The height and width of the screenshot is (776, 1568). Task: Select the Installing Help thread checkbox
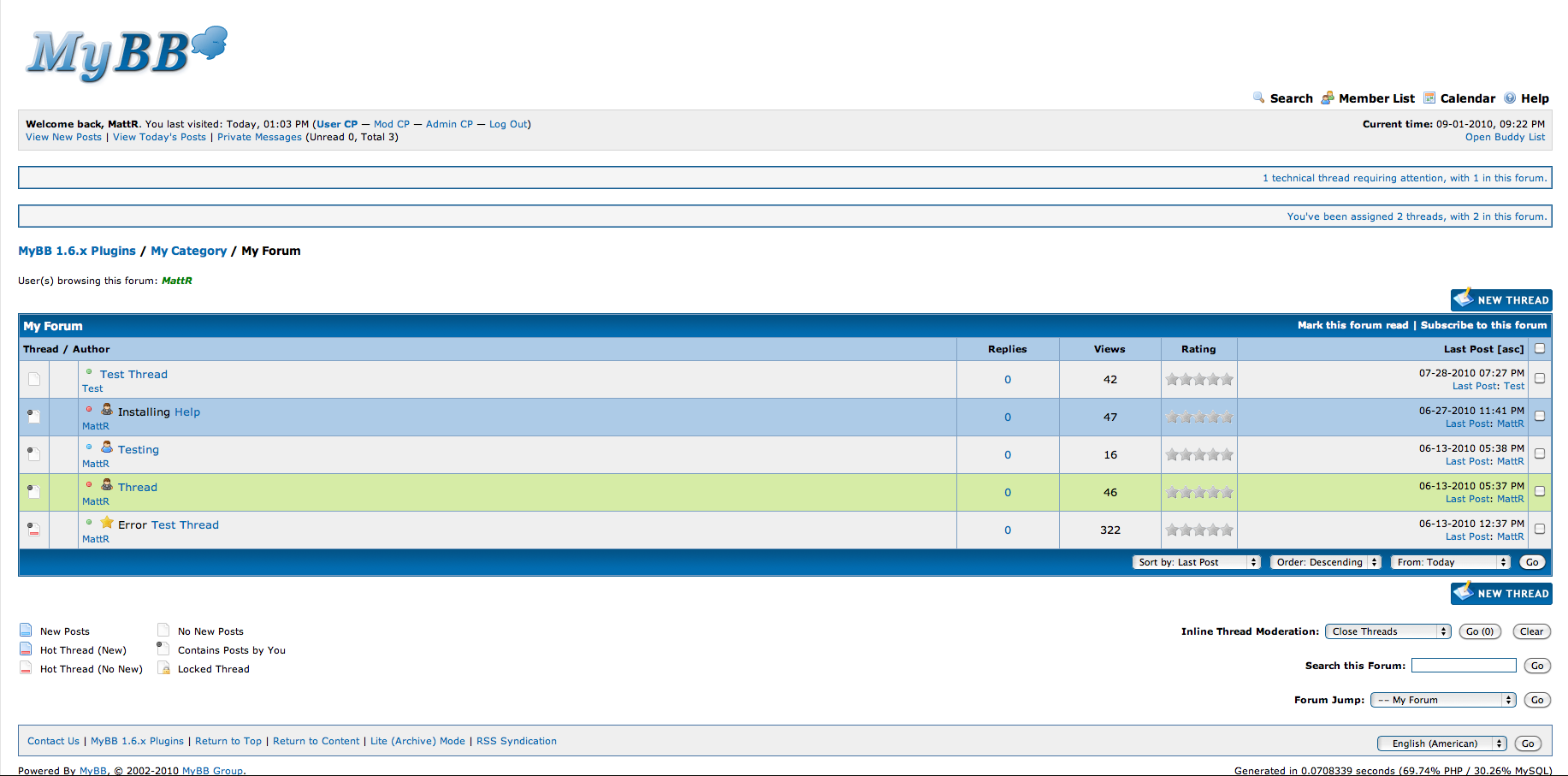coord(1540,416)
